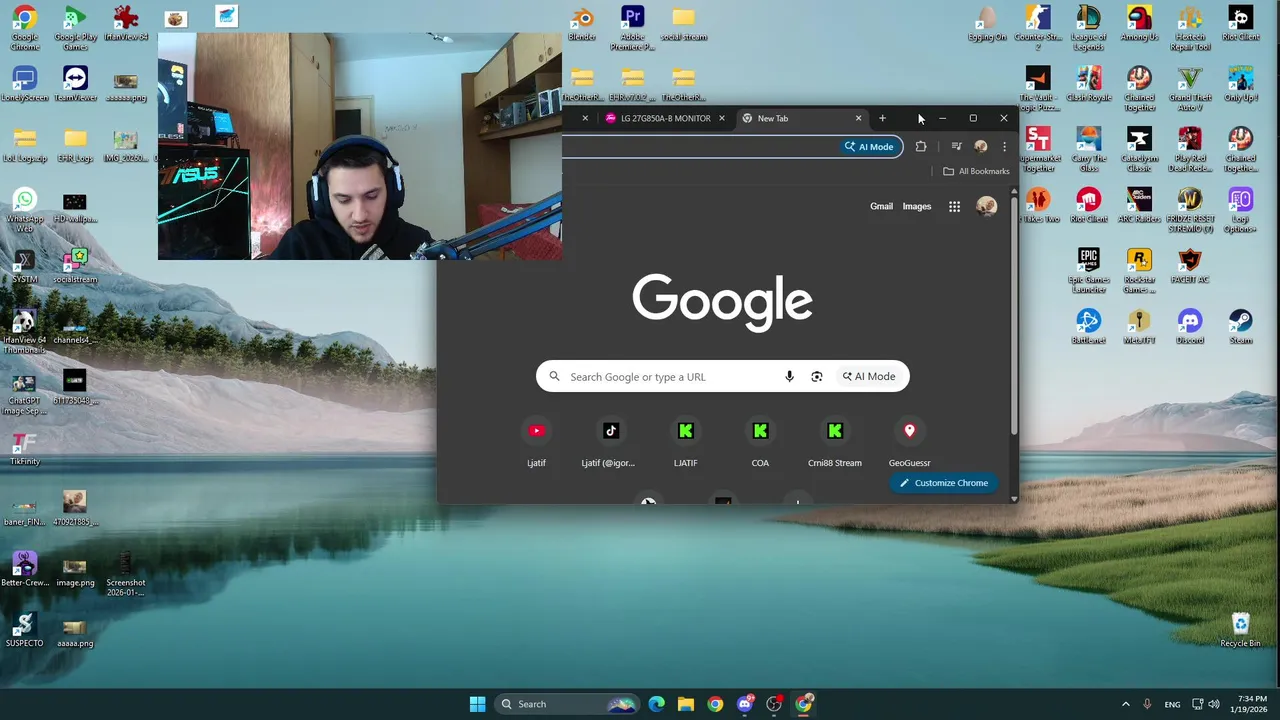Select Discord desktop icon
Viewport: 1280px width, 720px height.
click(1190, 327)
